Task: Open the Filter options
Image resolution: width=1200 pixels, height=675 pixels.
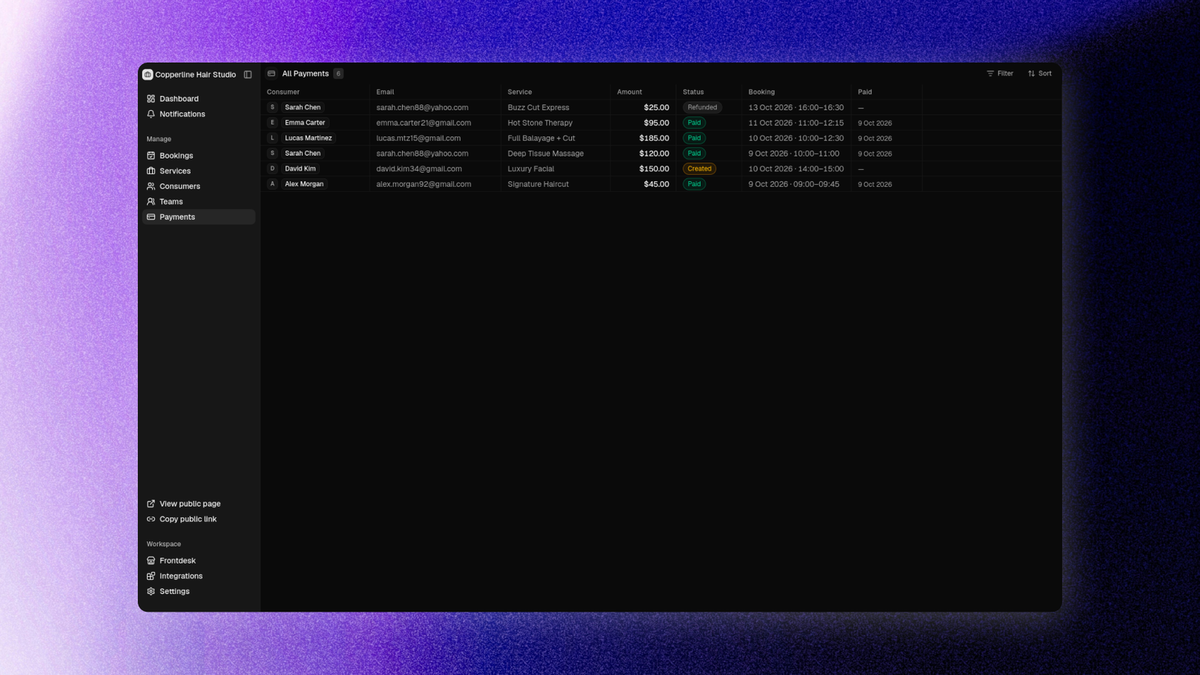Action: [x=1000, y=74]
